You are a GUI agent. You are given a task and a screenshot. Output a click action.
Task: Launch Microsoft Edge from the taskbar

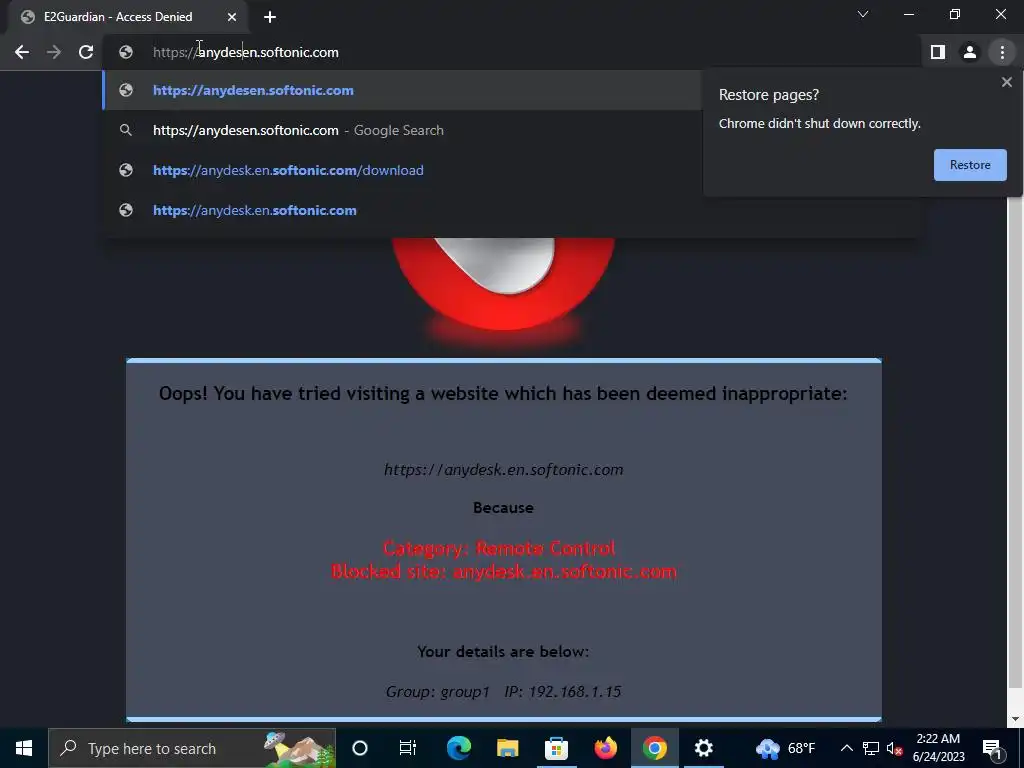(x=458, y=748)
